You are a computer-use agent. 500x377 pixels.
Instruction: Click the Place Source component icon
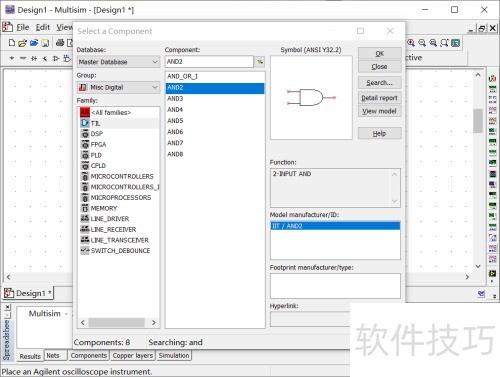point(12,58)
